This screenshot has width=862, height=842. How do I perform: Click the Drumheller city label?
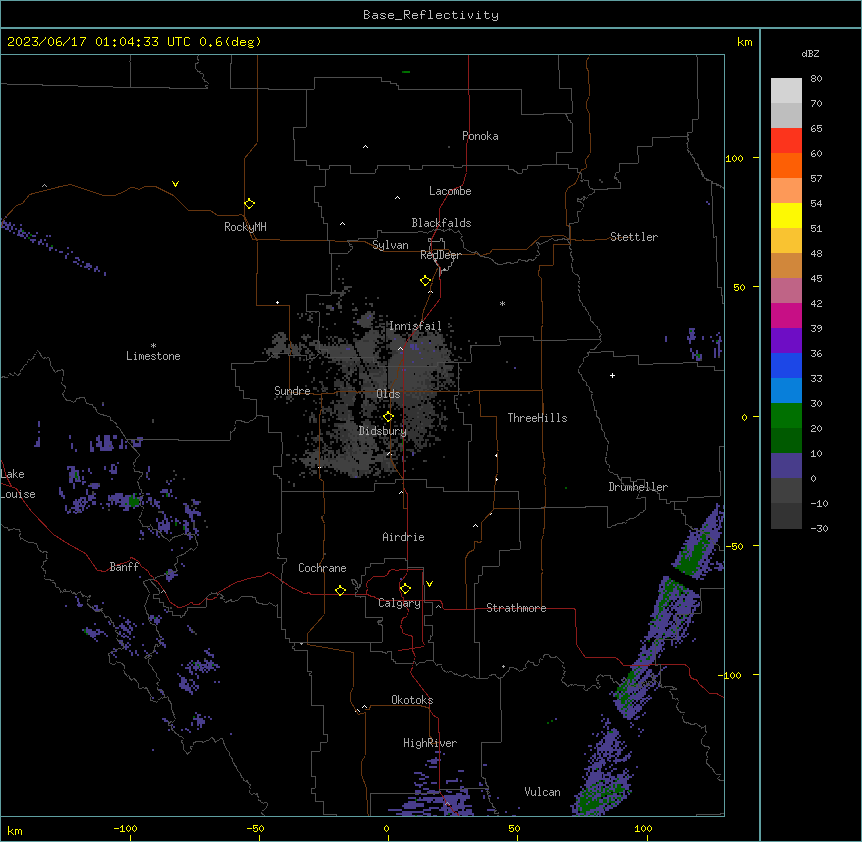[638, 487]
